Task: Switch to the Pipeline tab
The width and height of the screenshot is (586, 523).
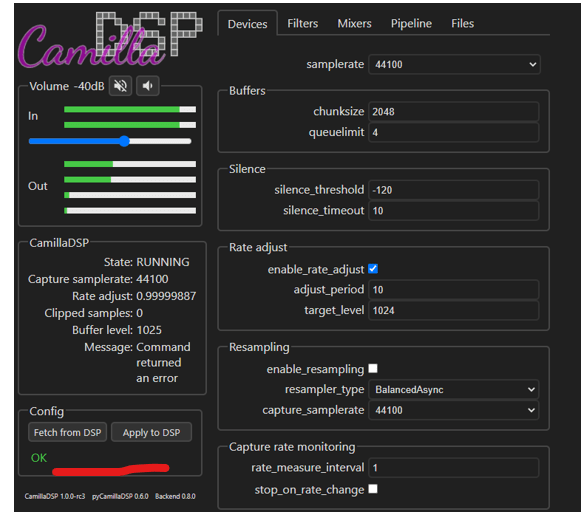Action: click(411, 24)
